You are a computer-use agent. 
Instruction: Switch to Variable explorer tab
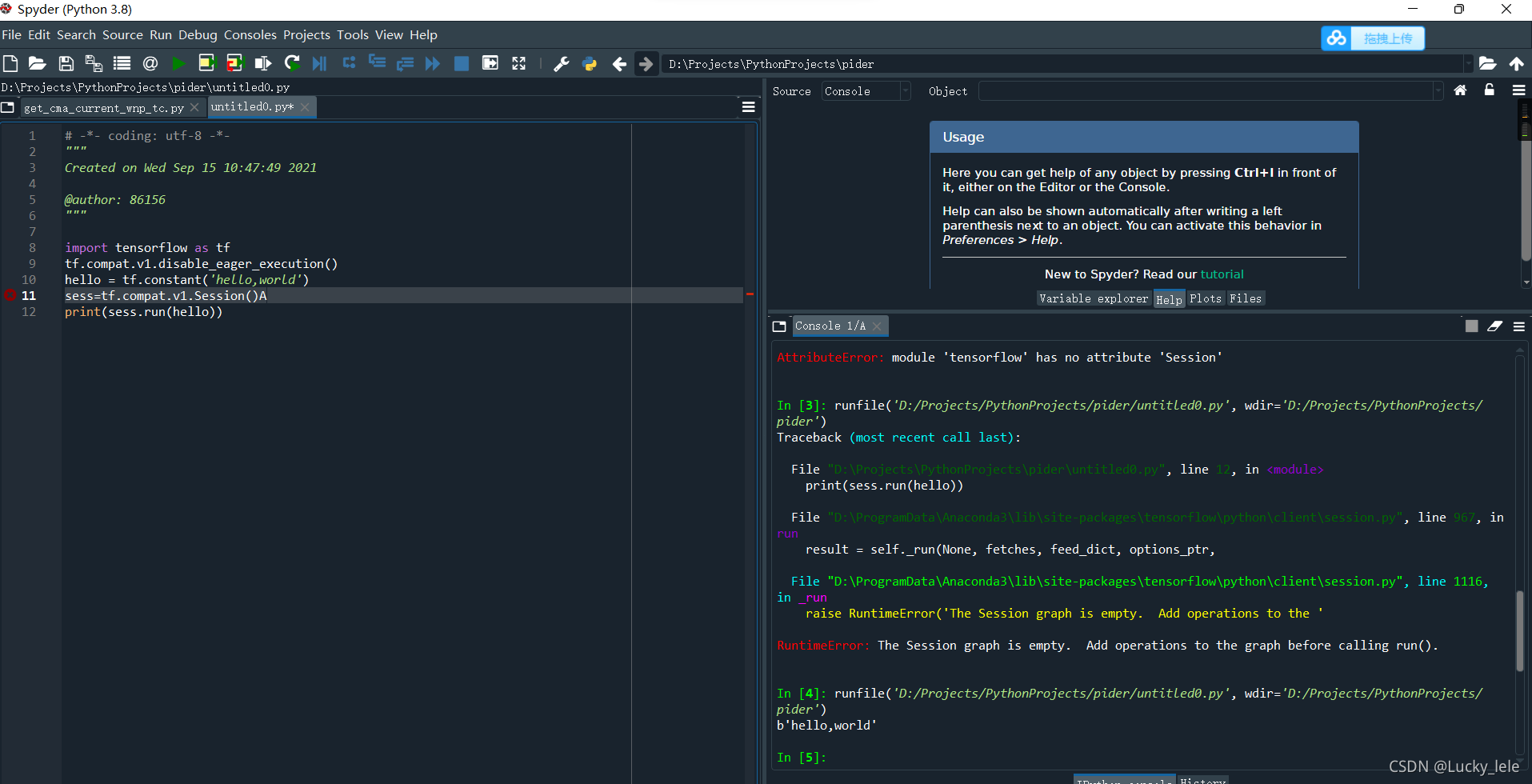click(x=1094, y=298)
